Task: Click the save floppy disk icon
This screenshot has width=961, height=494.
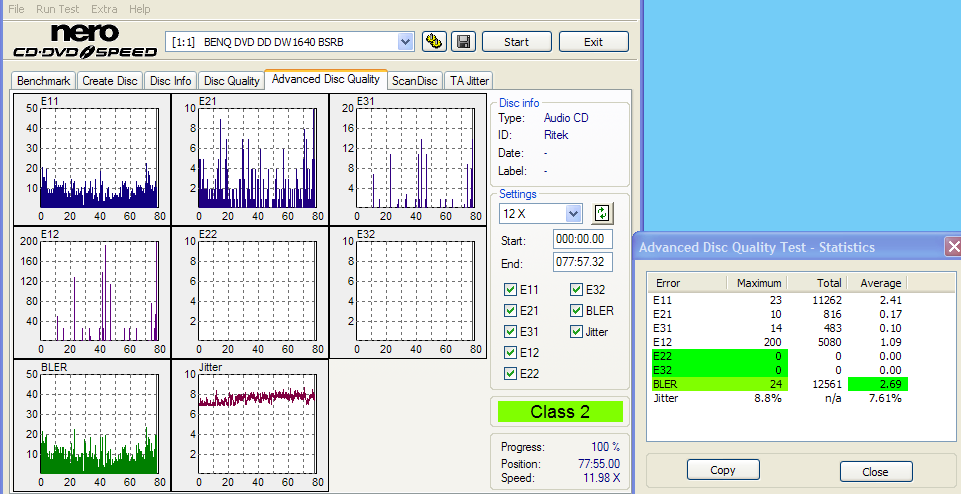Action: point(464,42)
